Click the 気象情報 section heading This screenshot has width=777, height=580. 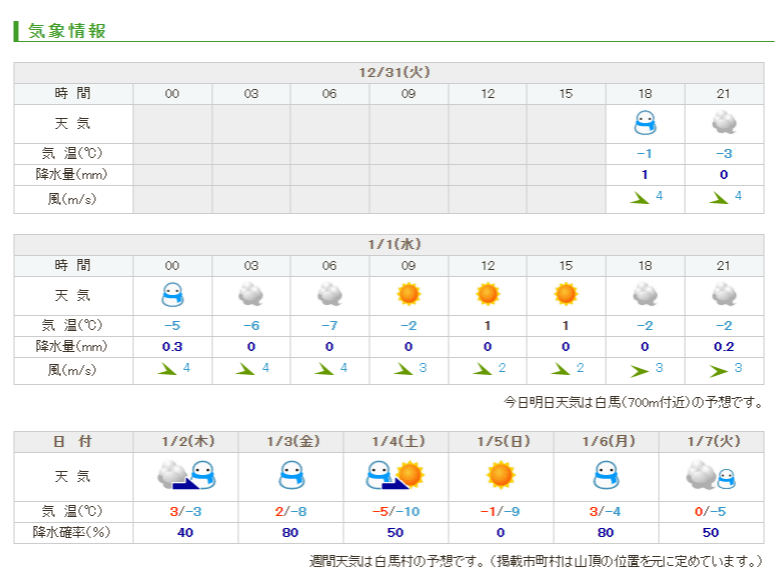66,31
